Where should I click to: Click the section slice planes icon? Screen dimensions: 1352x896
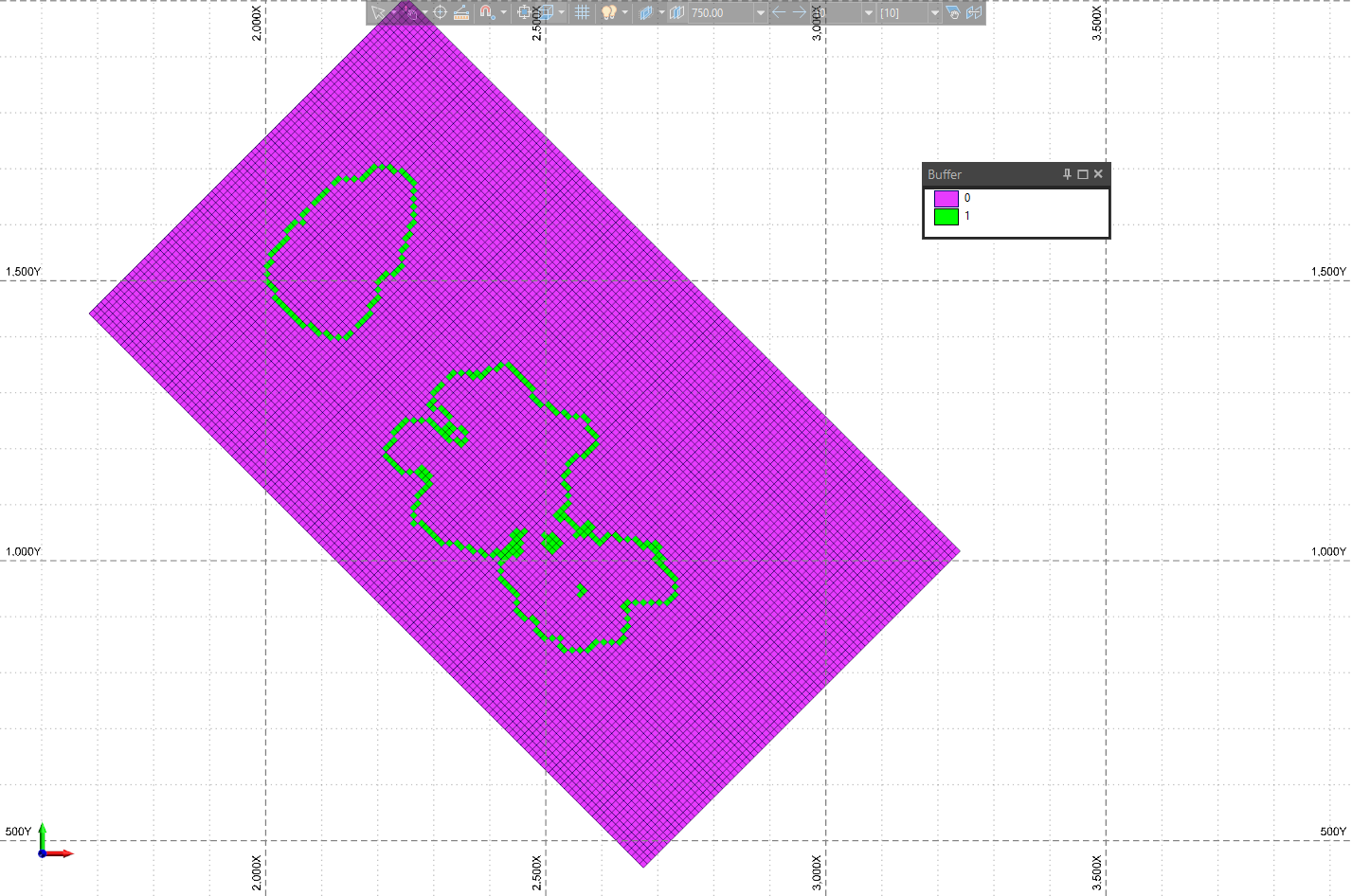(646, 12)
